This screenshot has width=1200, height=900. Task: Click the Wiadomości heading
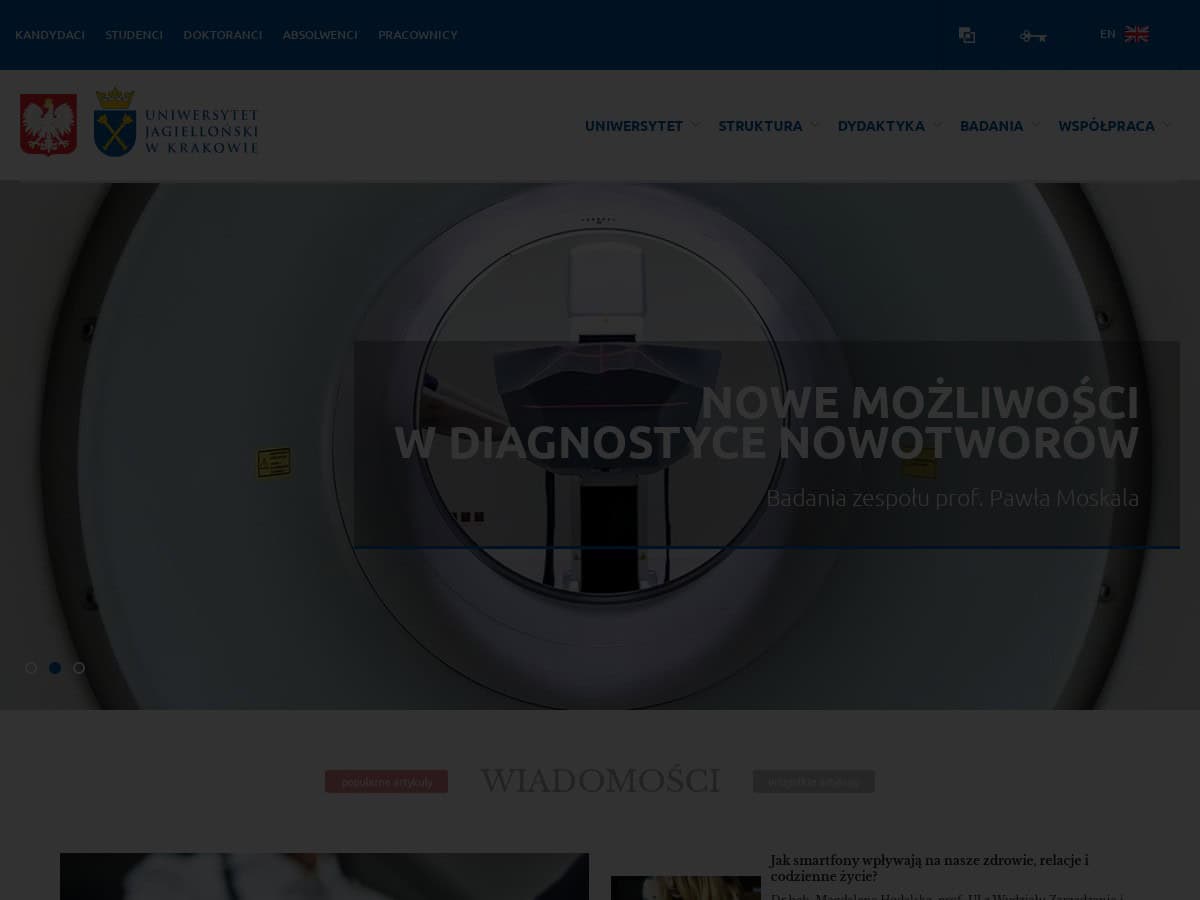pyautogui.click(x=600, y=781)
